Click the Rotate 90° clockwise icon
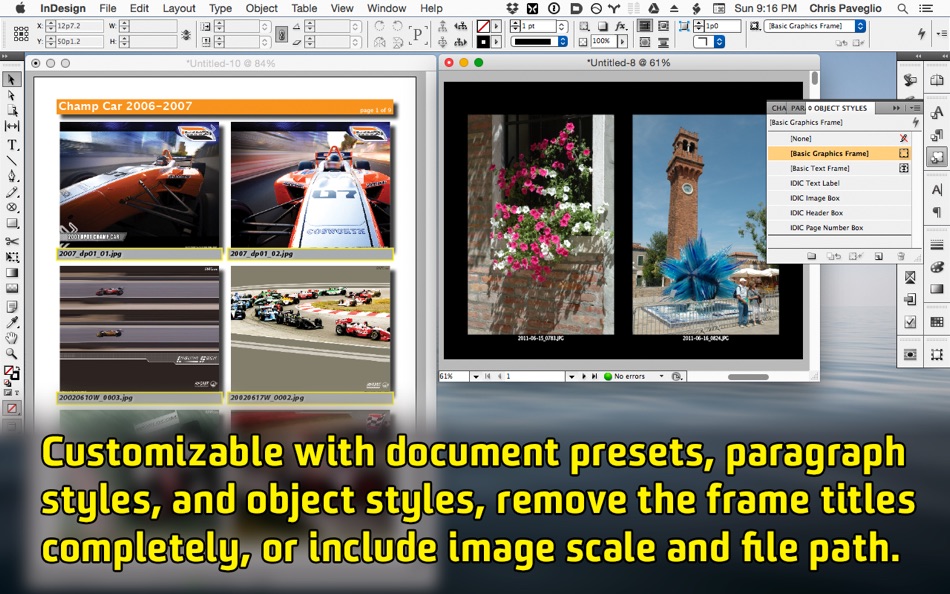The height and width of the screenshot is (594, 950). pos(379,26)
